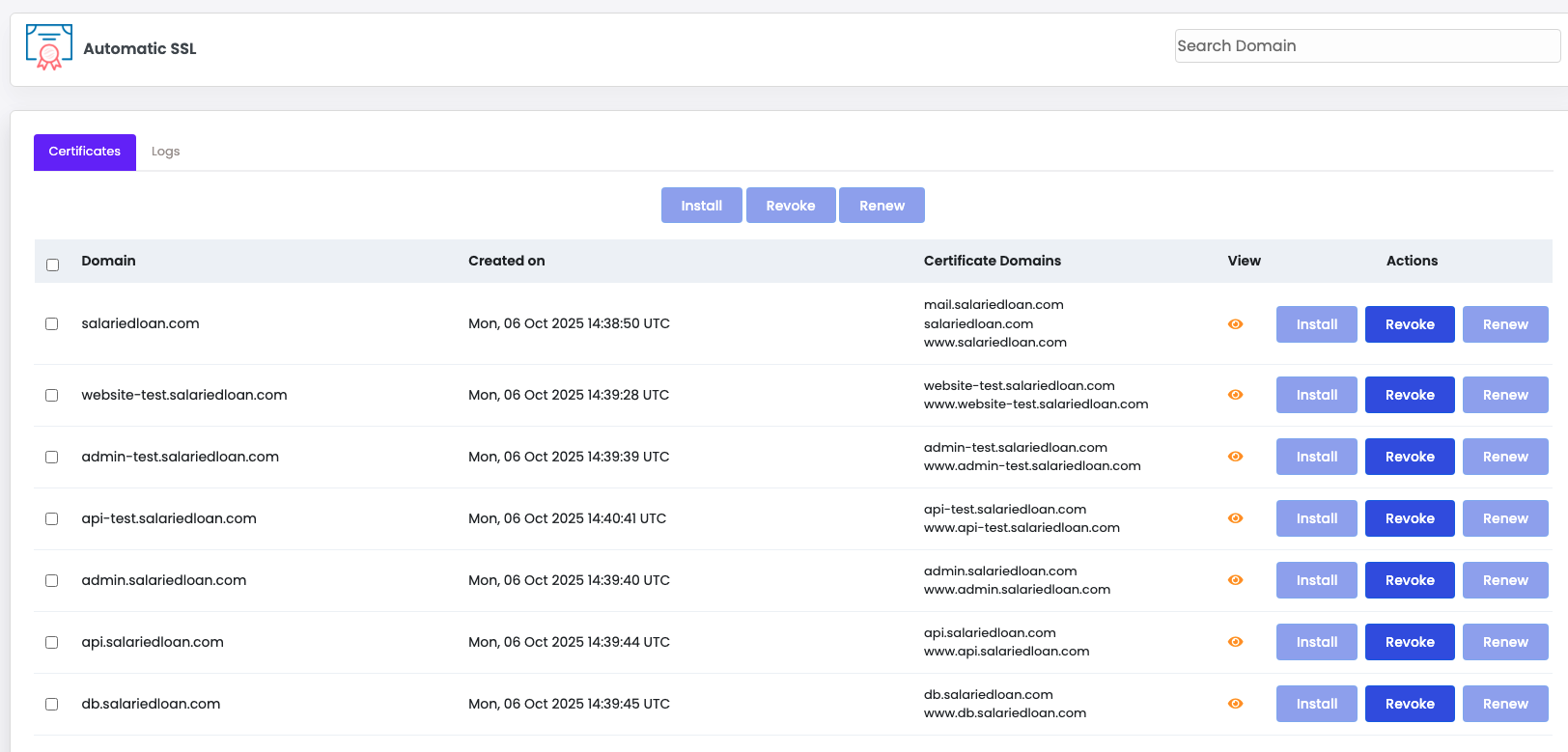The width and height of the screenshot is (1568, 752).
Task: Check the box for salariedloan.com
Action: (x=52, y=324)
